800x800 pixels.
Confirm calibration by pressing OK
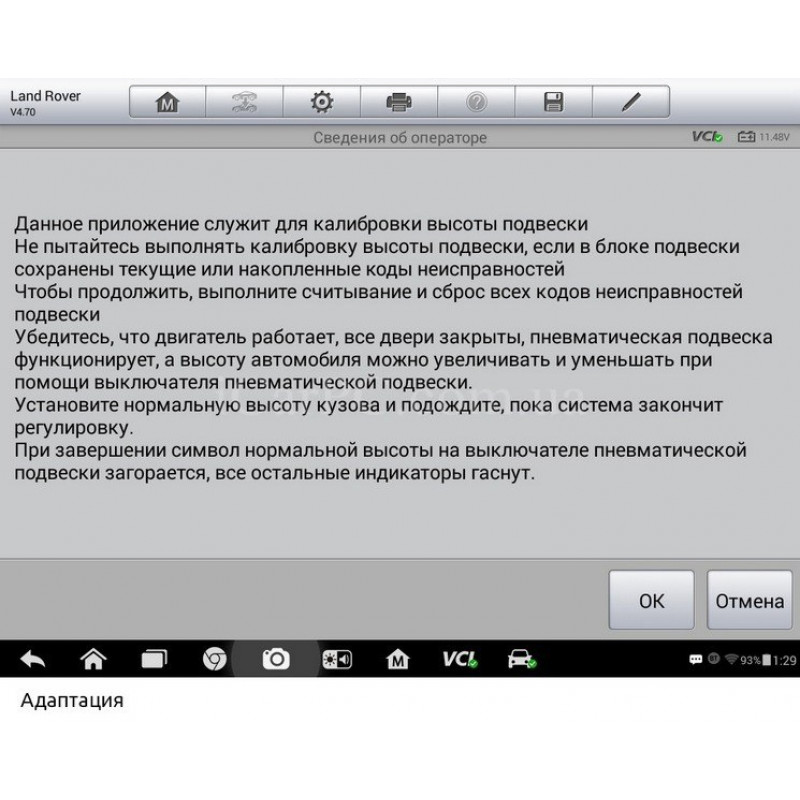pos(651,600)
